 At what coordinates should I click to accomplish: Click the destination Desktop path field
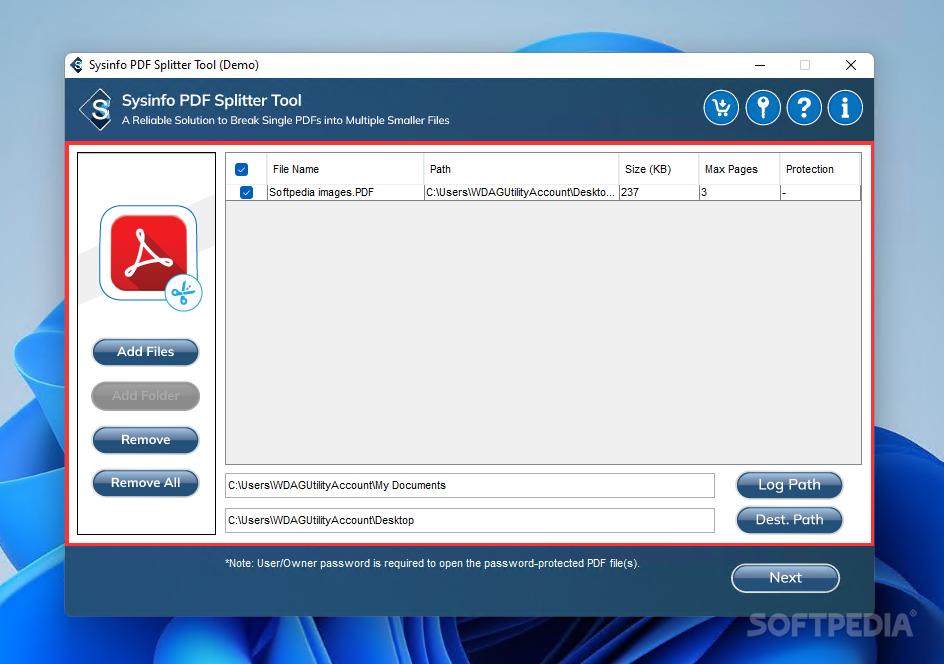[470, 520]
